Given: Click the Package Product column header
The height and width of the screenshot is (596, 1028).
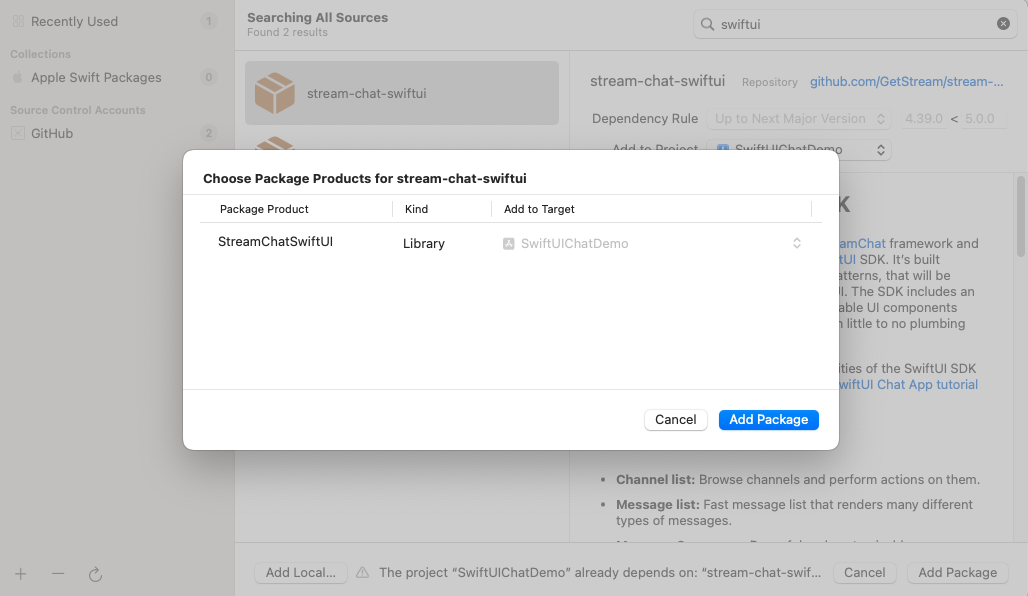Looking at the screenshot, I should (x=264, y=209).
